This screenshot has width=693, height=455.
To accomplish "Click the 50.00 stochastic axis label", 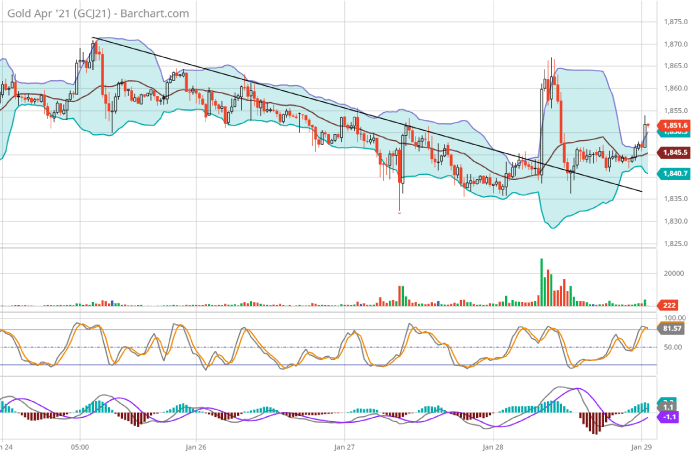I will 673,347.
